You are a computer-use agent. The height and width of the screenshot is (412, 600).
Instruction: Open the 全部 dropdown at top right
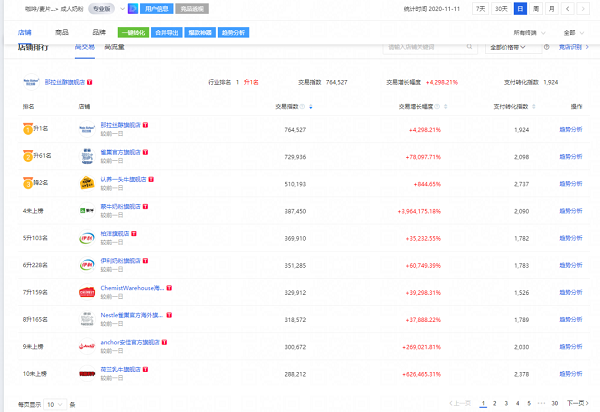[x=574, y=33]
